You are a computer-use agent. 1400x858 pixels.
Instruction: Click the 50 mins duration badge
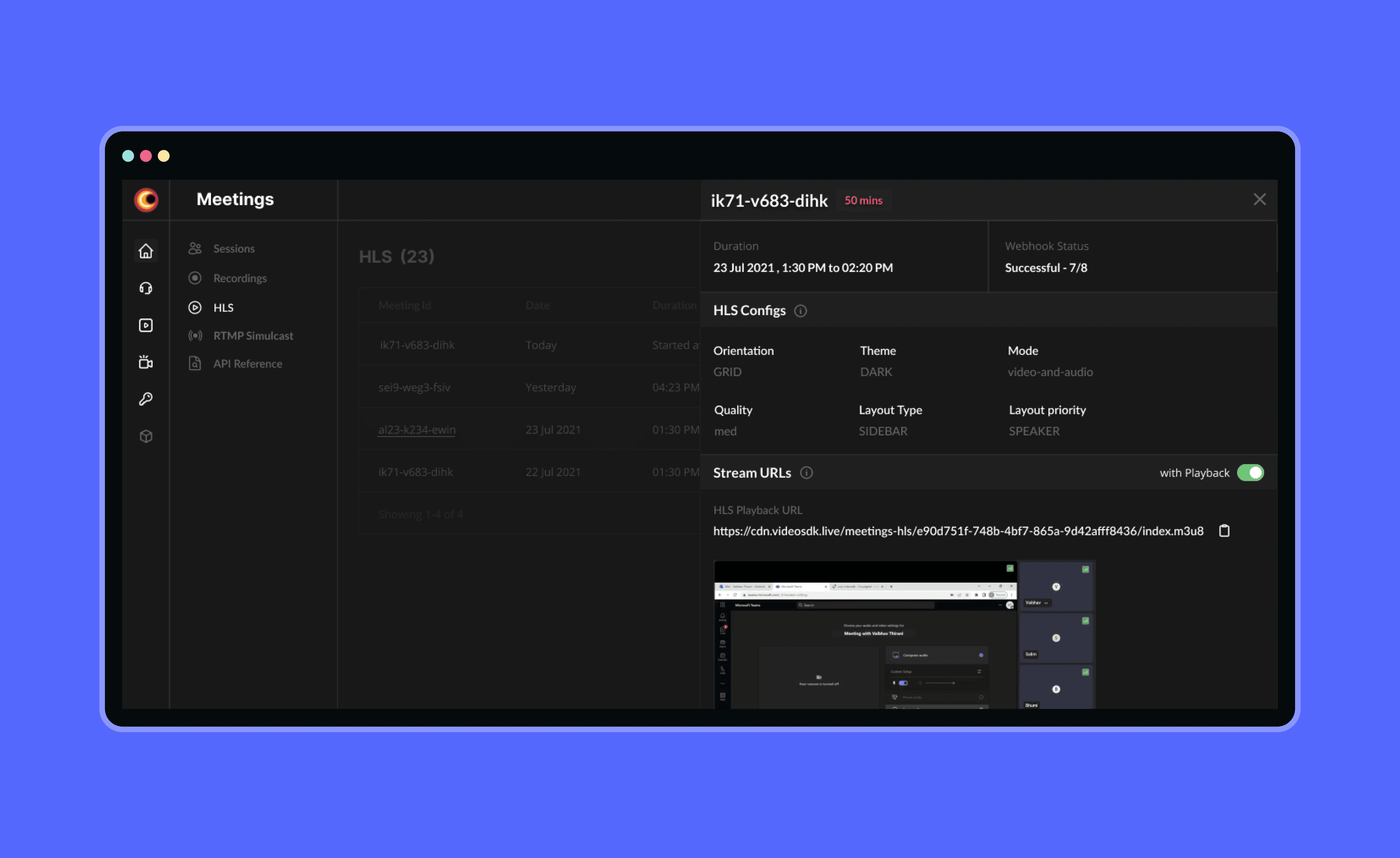click(x=863, y=200)
